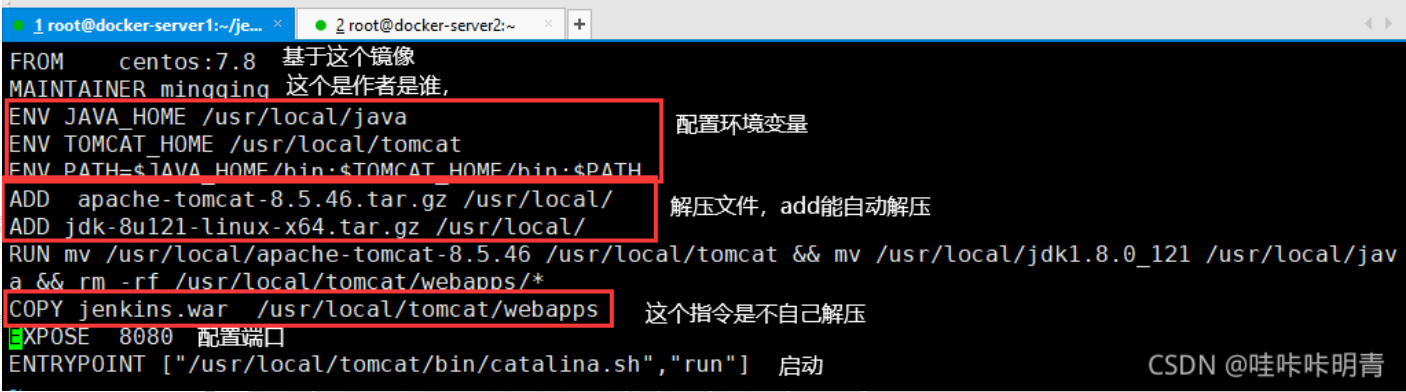Viewport: 1406px width, 392px height.
Task: Click the 'ADD apache-tomcat-8.5.46.tar.gz' line
Action: [x=311, y=199]
